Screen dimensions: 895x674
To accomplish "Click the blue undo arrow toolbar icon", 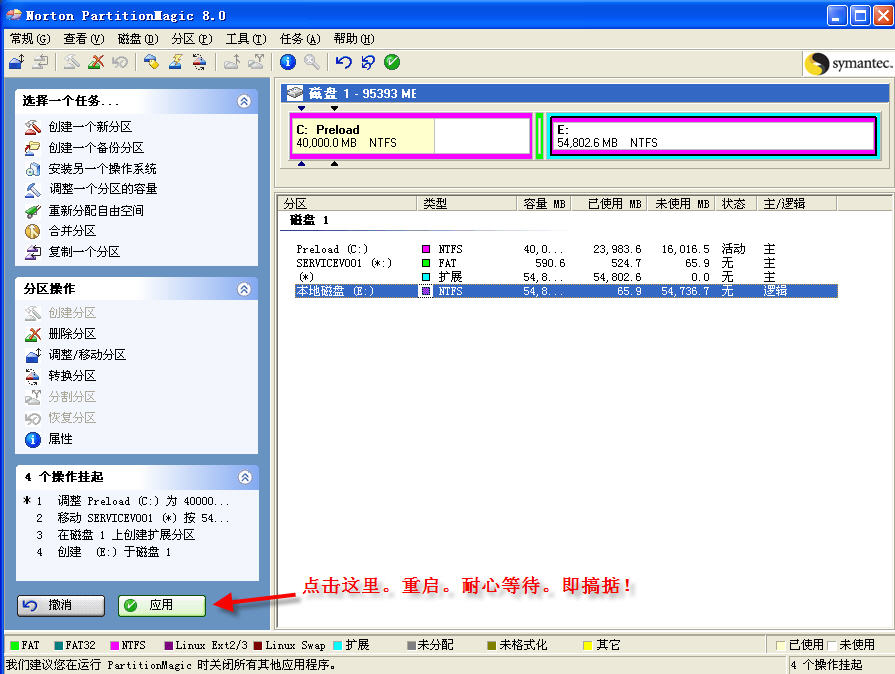I will 344,62.
